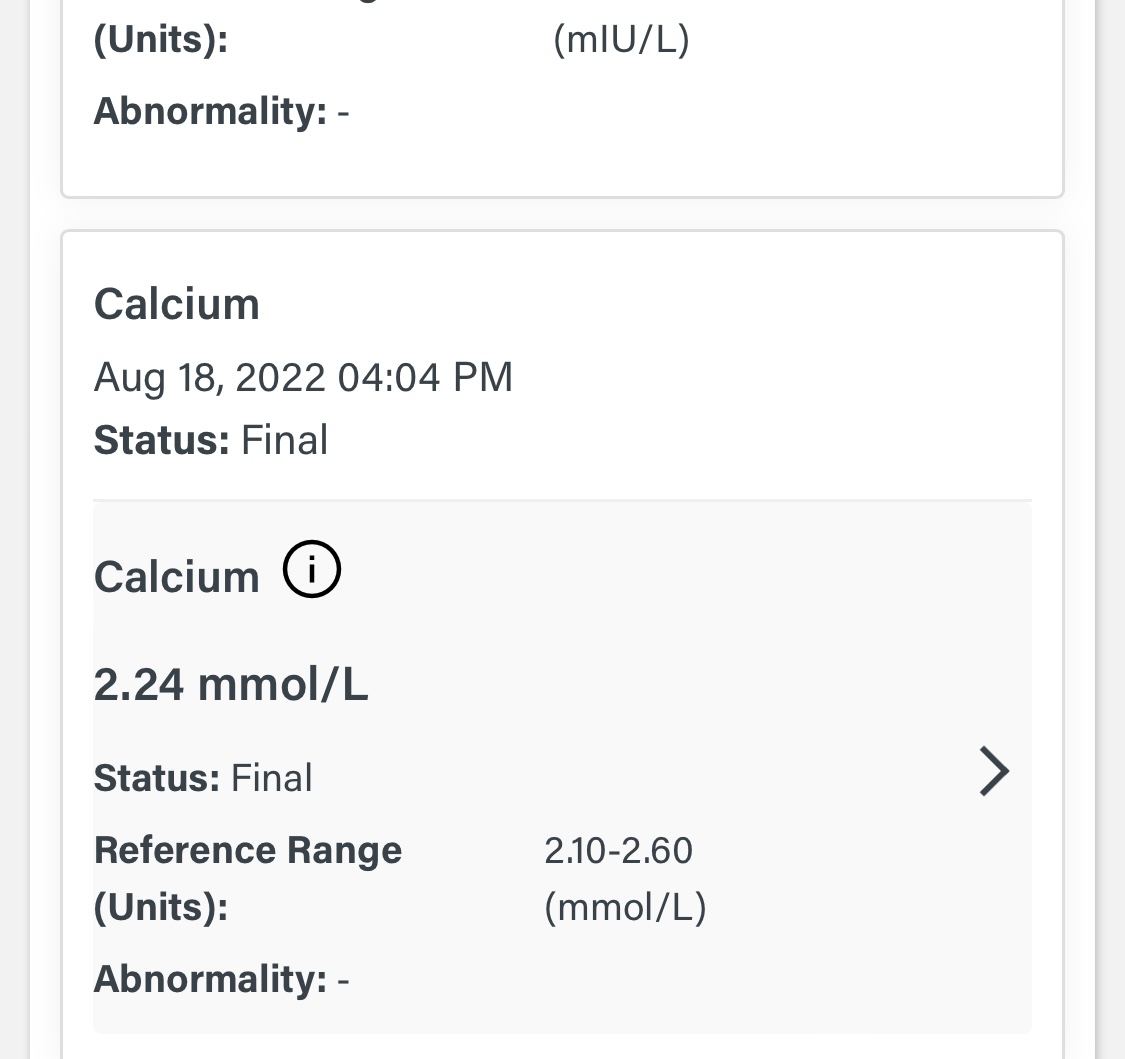1125x1059 pixels.
Task: Click the 2.24 mmol/L result value
Action: 231,685
